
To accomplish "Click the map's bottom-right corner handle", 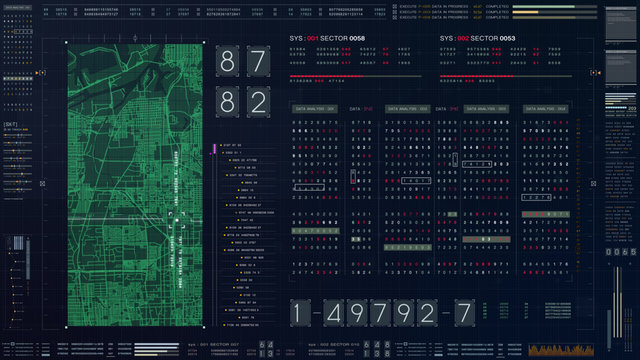I will 204,327.
